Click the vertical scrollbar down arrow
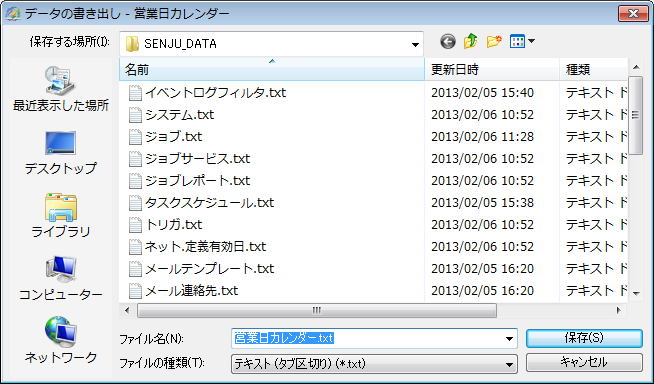 click(x=636, y=294)
